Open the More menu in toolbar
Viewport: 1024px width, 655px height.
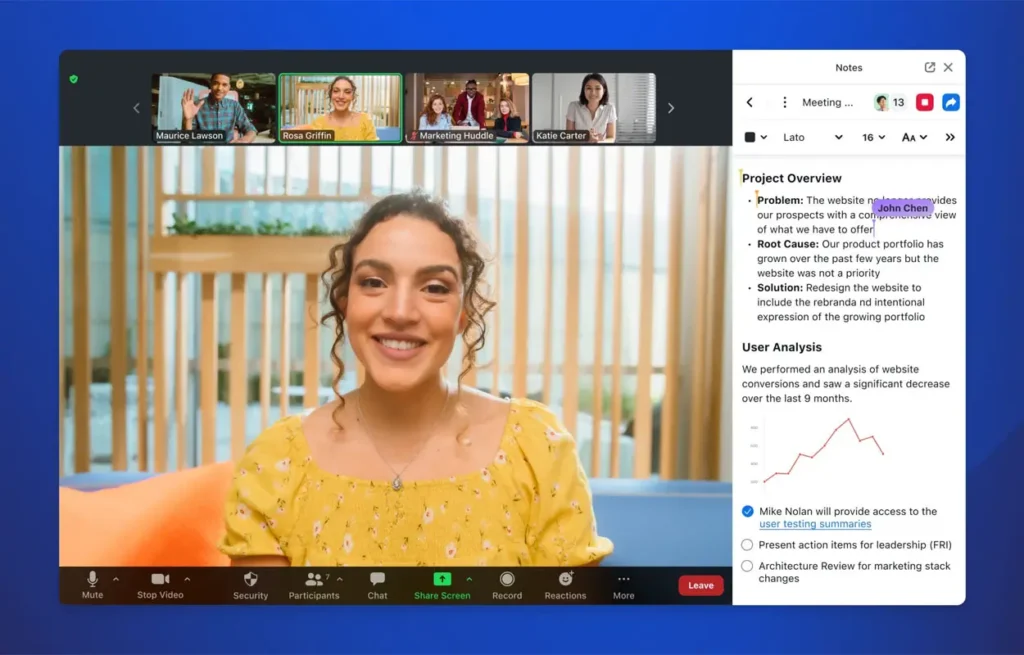[x=623, y=584]
